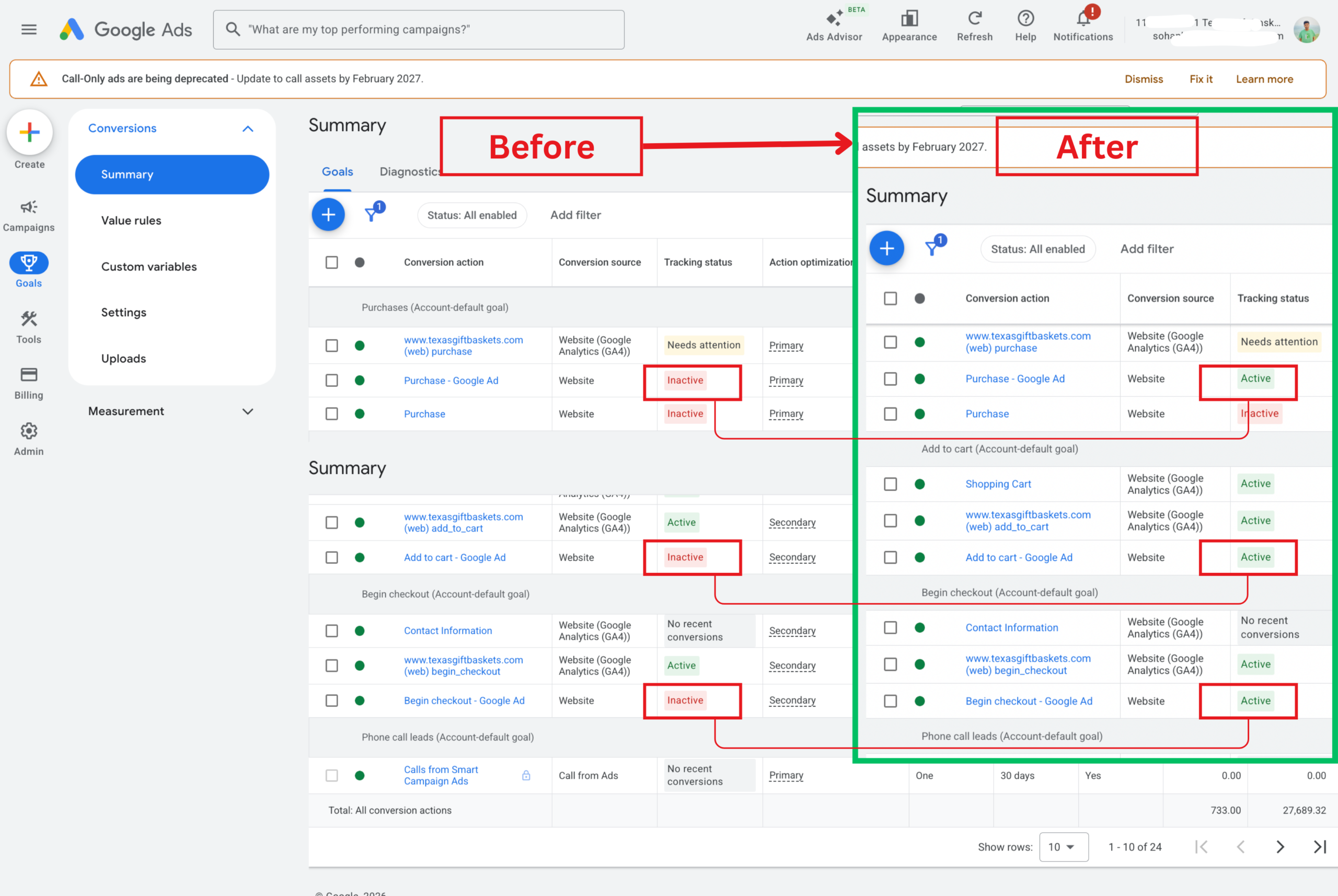1338x896 pixels.
Task: Collapse the Conversions section chevron
Action: pos(247,129)
